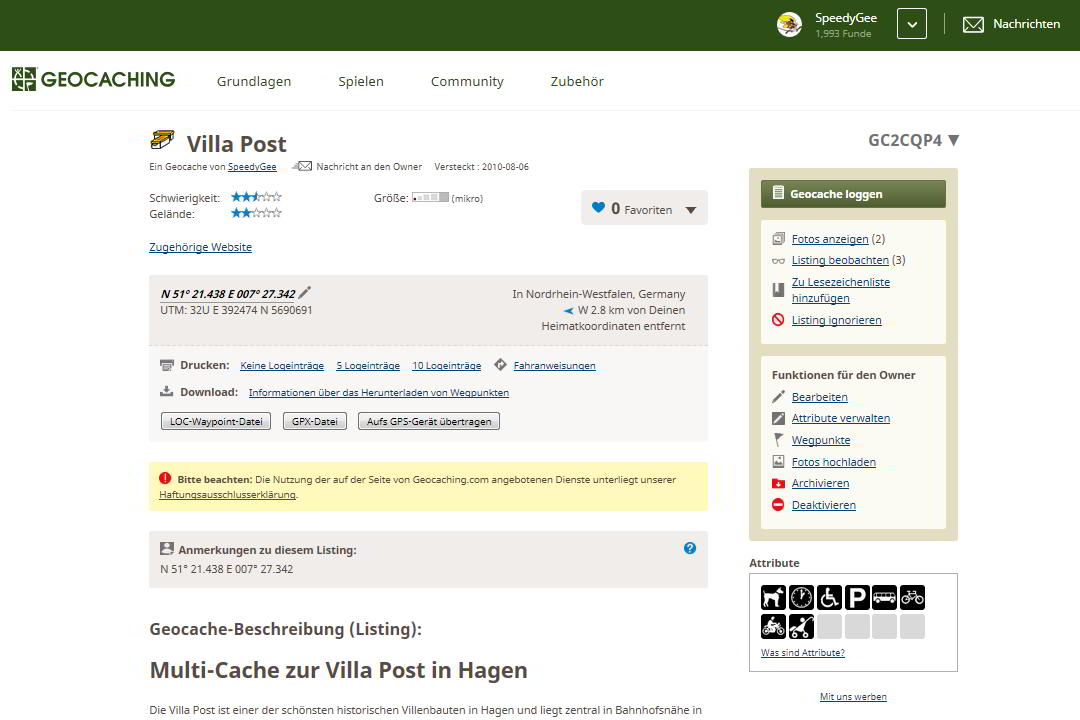Open the blue help question mark icon
Viewport: 1080px width, 720px height.
point(689,548)
